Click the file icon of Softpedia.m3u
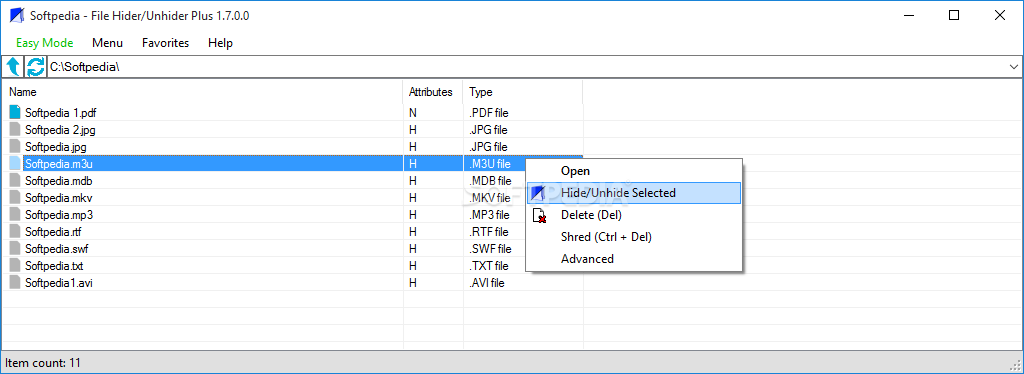Viewport: 1024px width, 374px height. [15, 163]
